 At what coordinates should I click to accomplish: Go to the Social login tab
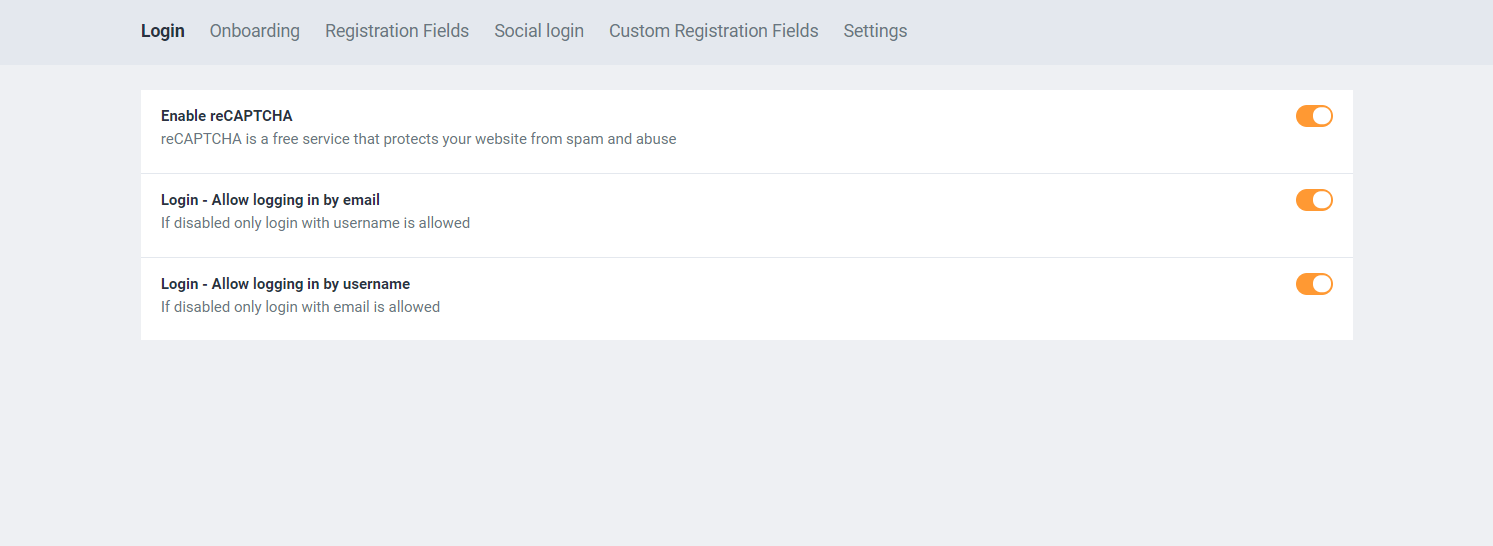pos(538,31)
